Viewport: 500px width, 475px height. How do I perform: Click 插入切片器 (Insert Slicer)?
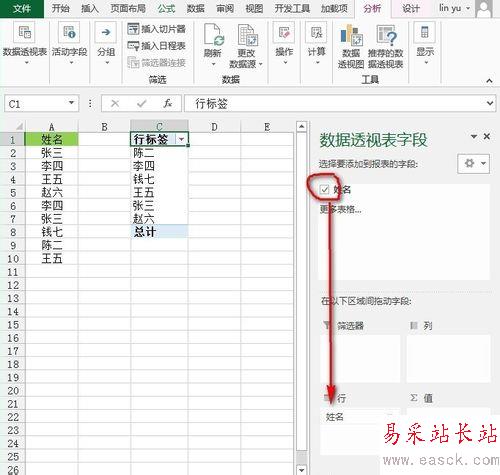tap(156, 29)
